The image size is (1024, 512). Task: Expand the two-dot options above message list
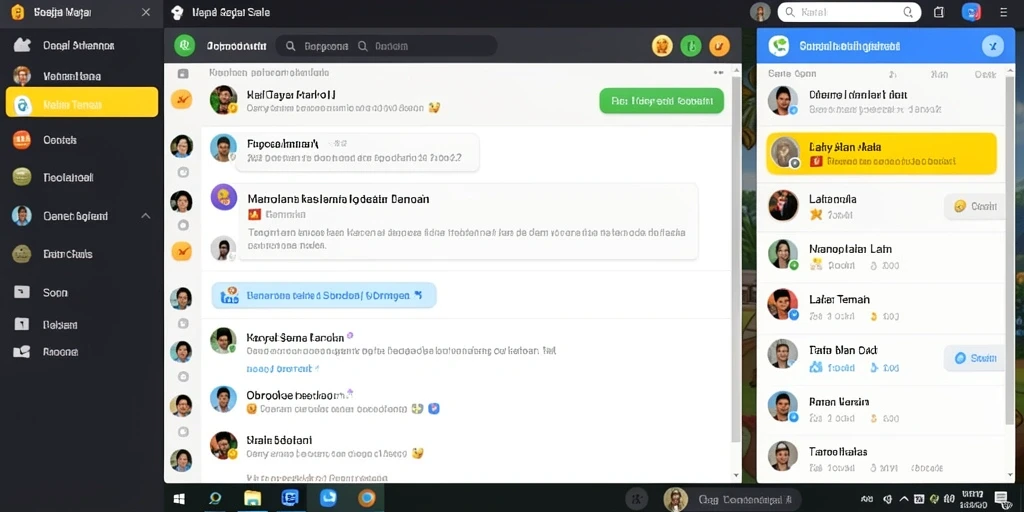pos(718,73)
